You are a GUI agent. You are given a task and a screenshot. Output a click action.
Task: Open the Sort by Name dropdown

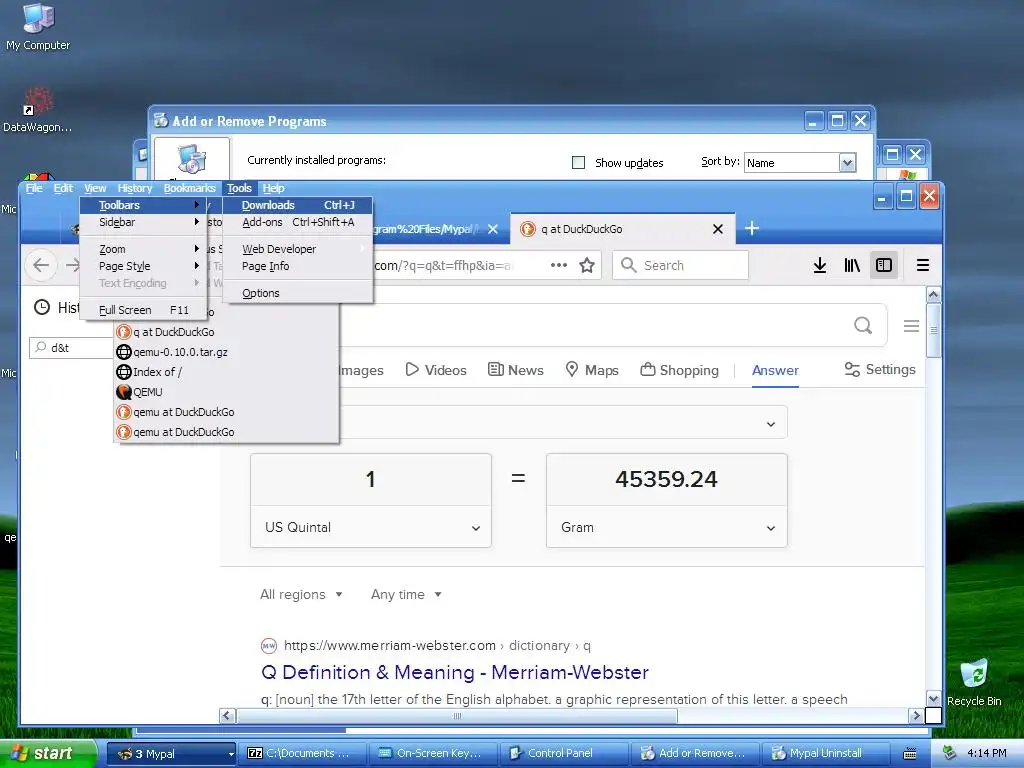tap(799, 163)
